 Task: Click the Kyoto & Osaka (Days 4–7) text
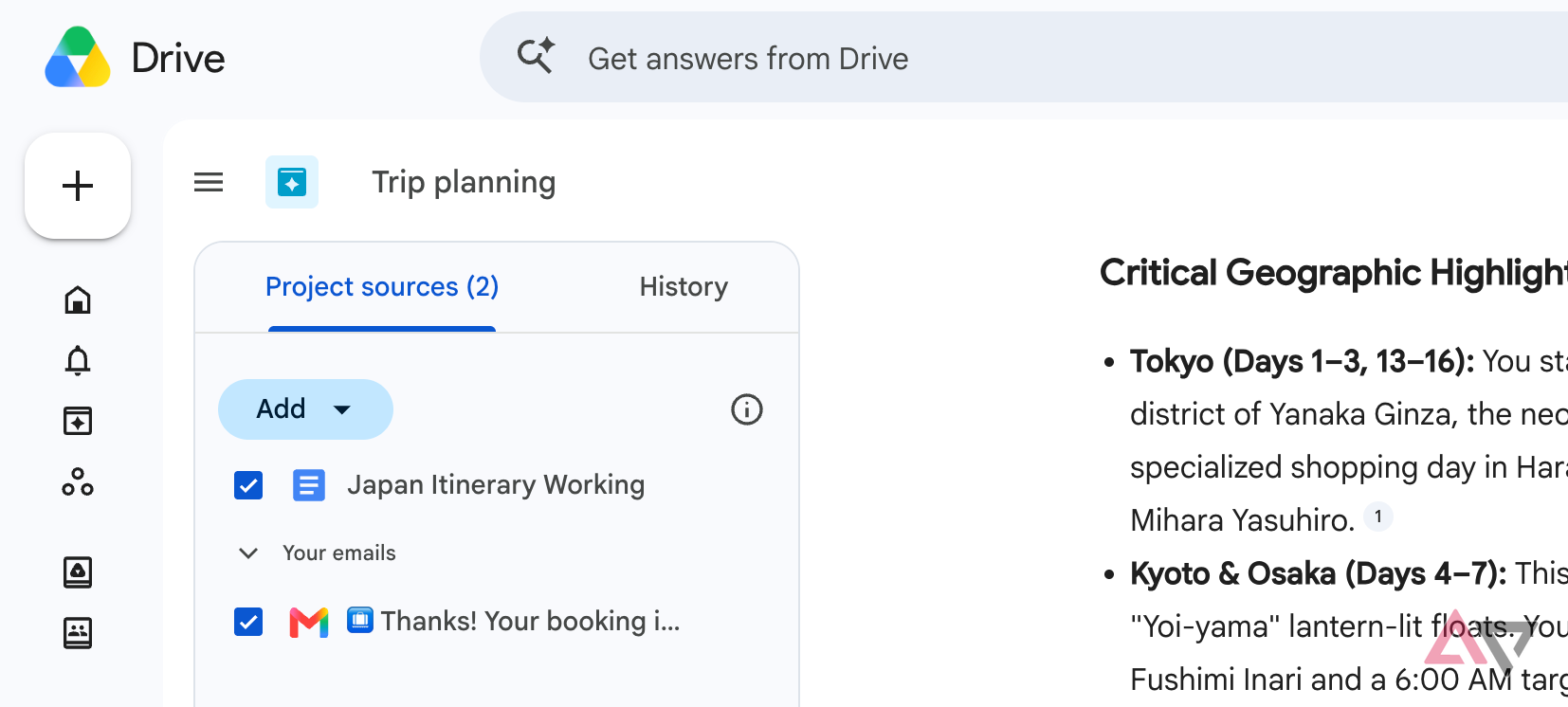tap(1318, 573)
